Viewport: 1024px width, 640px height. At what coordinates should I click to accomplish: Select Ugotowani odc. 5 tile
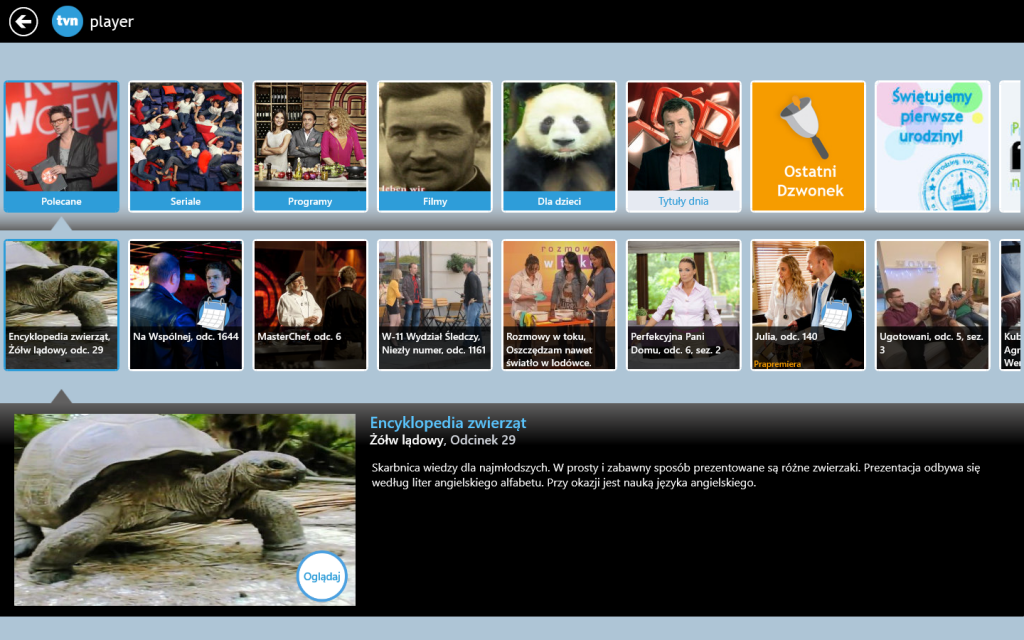click(x=933, y=305)
